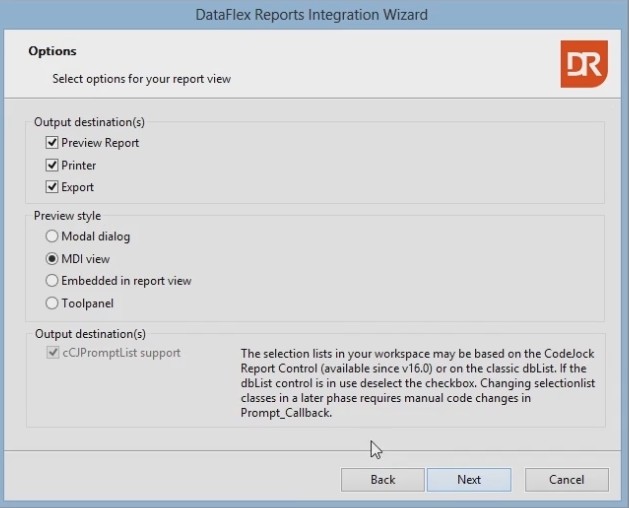This screenshot has width=629, height=508.
Task: Disable the Export output destination
Action: (53, 187)
